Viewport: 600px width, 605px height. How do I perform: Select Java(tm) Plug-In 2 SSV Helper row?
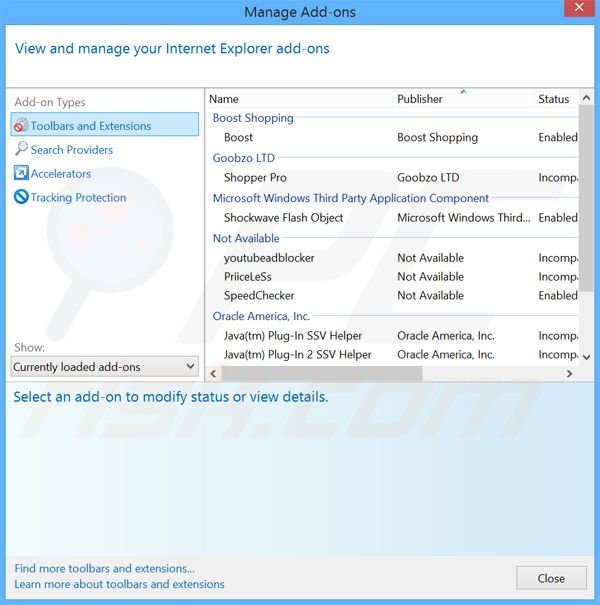[x=394, y=355]
